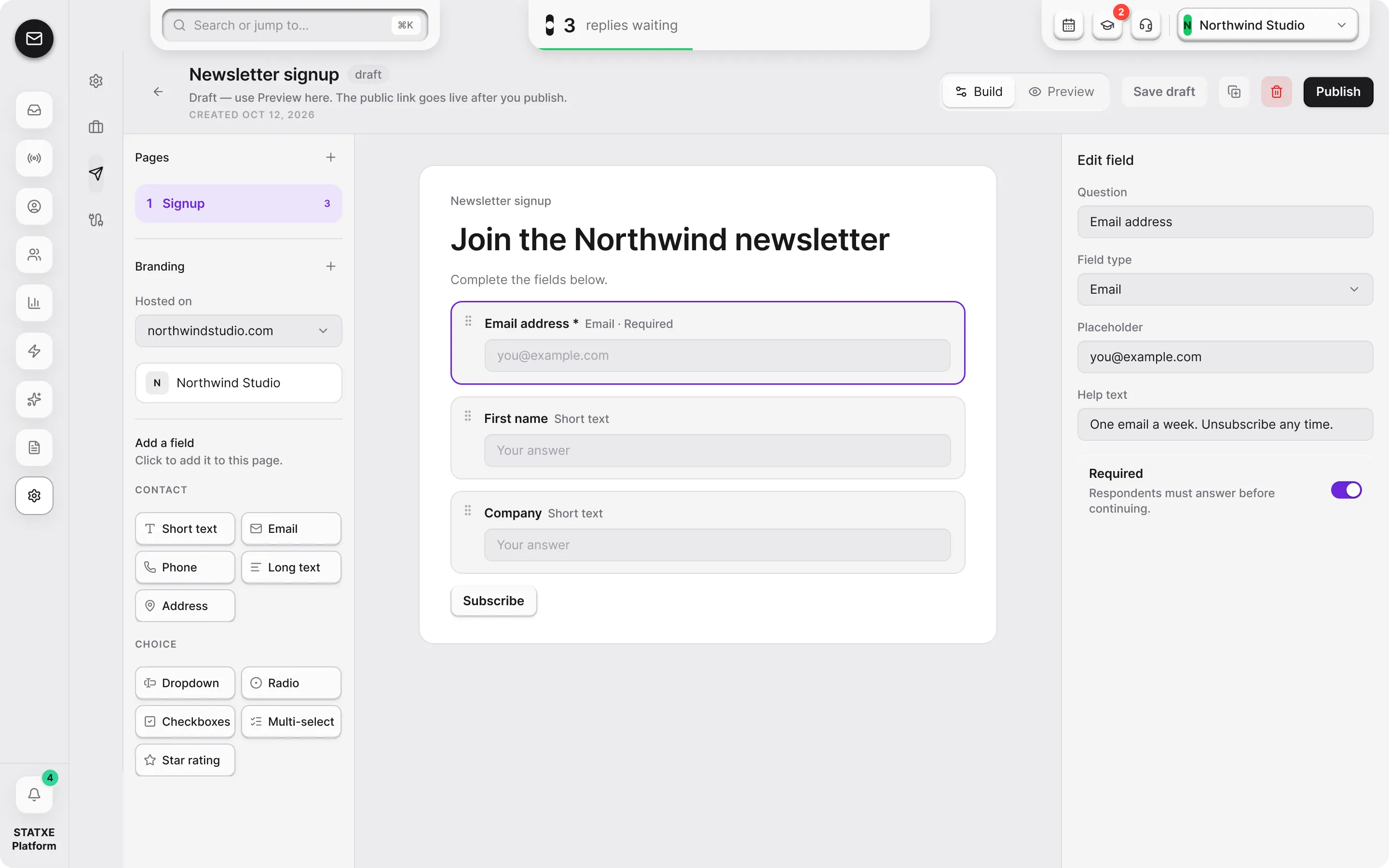Viewport: 1389px width, 868px height.
Task: Open the document page icon
Action: [34, 447]
